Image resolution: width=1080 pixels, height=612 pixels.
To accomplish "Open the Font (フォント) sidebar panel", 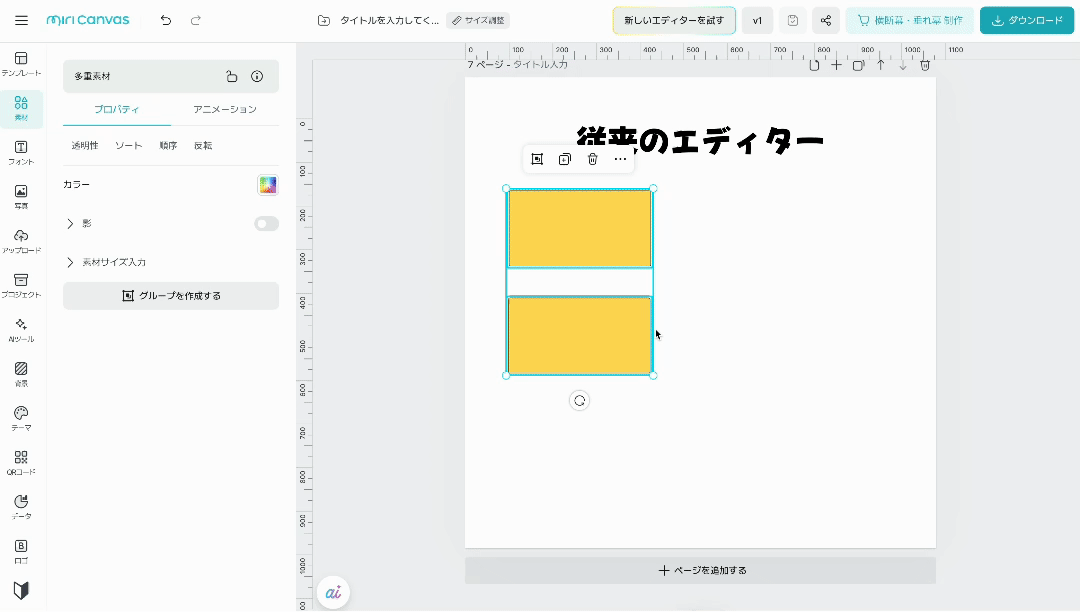I will 21,153.
